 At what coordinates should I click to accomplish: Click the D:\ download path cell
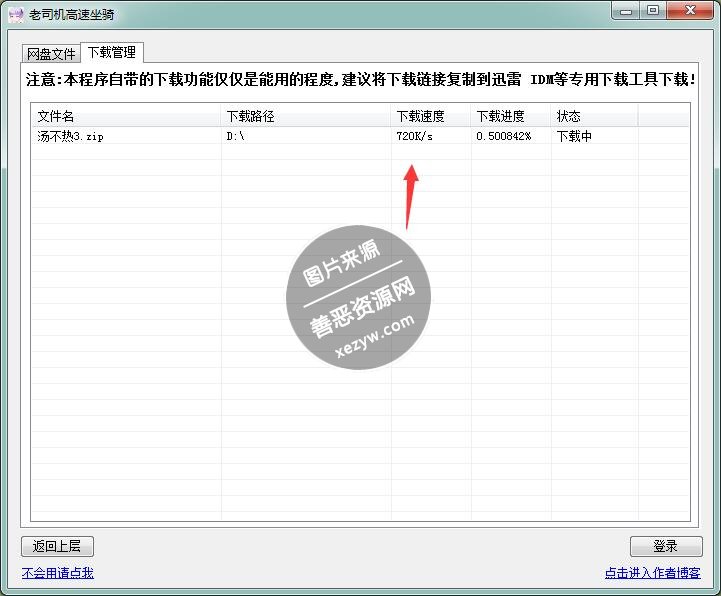tap(235, 136)
